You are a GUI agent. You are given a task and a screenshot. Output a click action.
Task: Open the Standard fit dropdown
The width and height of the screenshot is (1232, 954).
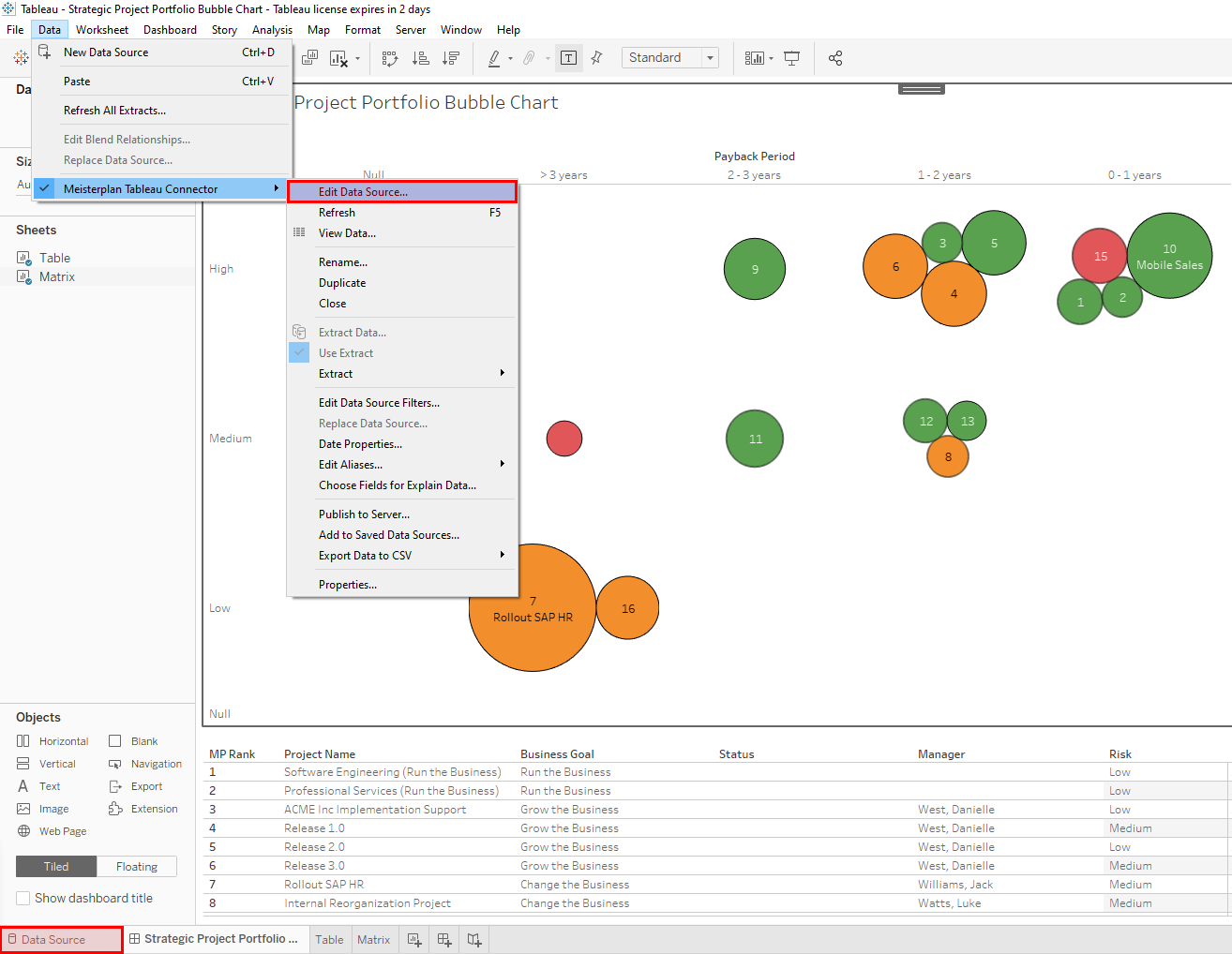[710, 58]
